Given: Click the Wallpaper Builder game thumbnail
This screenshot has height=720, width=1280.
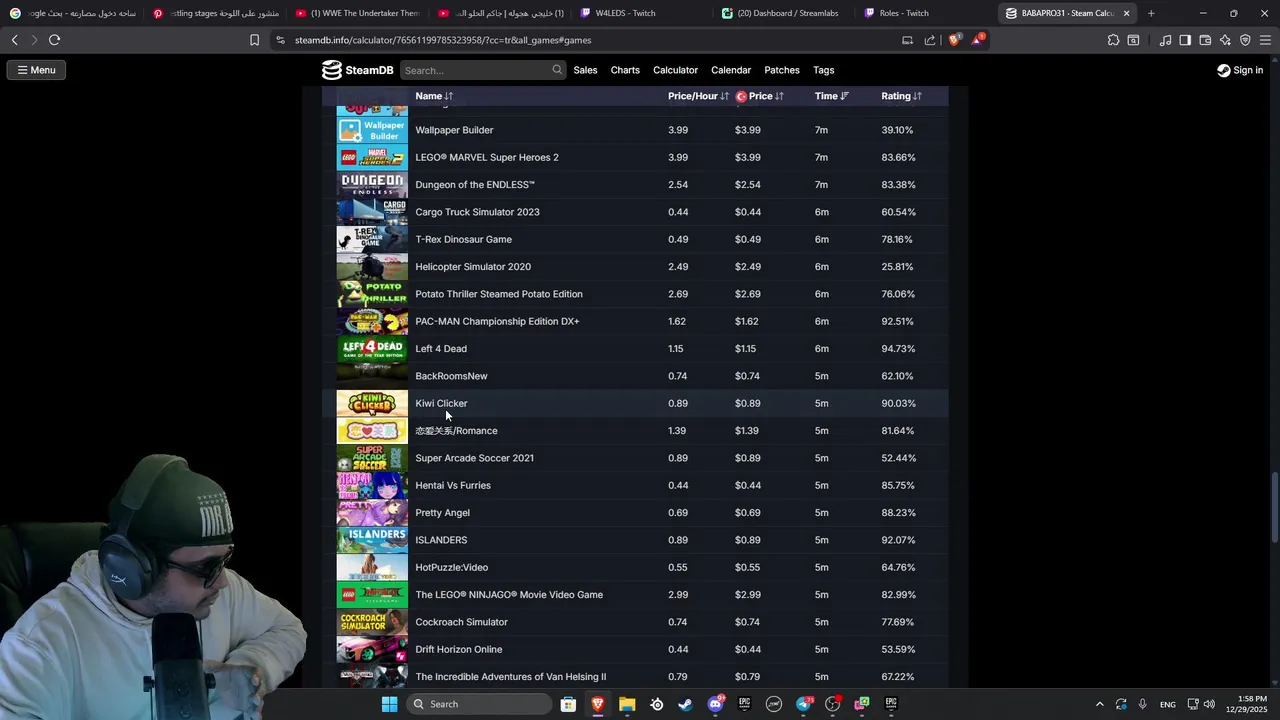Looking at the screenshot, I should click(x=372, y=130).
